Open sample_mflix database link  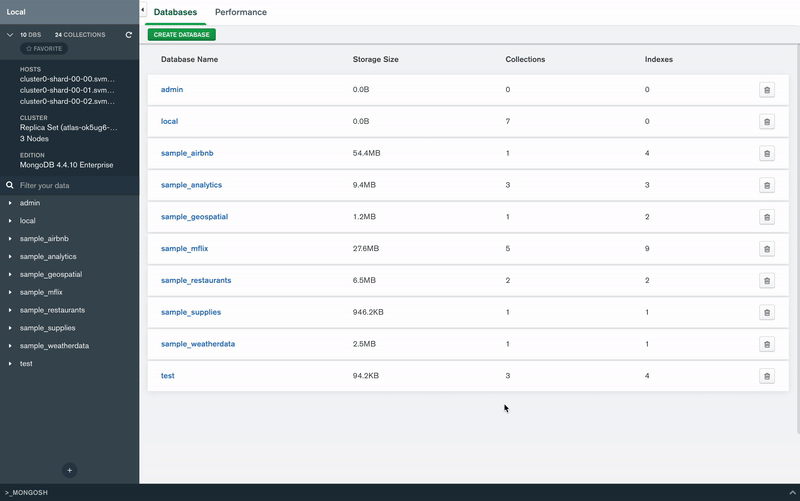tap(185, 248)
